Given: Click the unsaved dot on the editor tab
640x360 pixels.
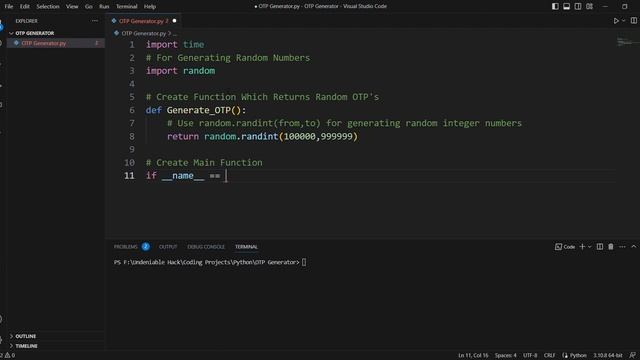Looking at the screenshot, I should 174,21.
